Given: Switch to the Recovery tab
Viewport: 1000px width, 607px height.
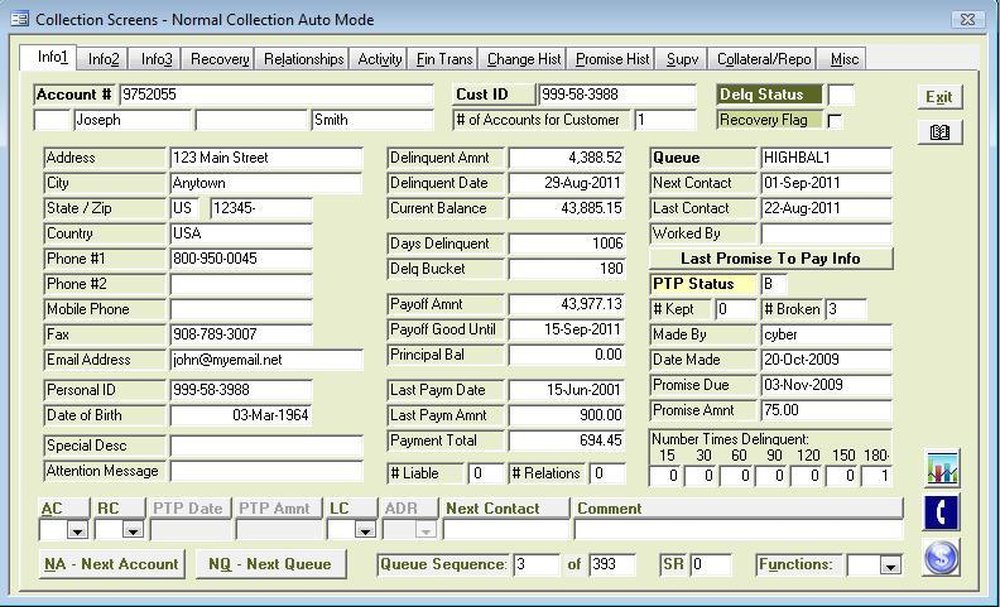Looking at the screenshot, I should (x=218, y=58).
